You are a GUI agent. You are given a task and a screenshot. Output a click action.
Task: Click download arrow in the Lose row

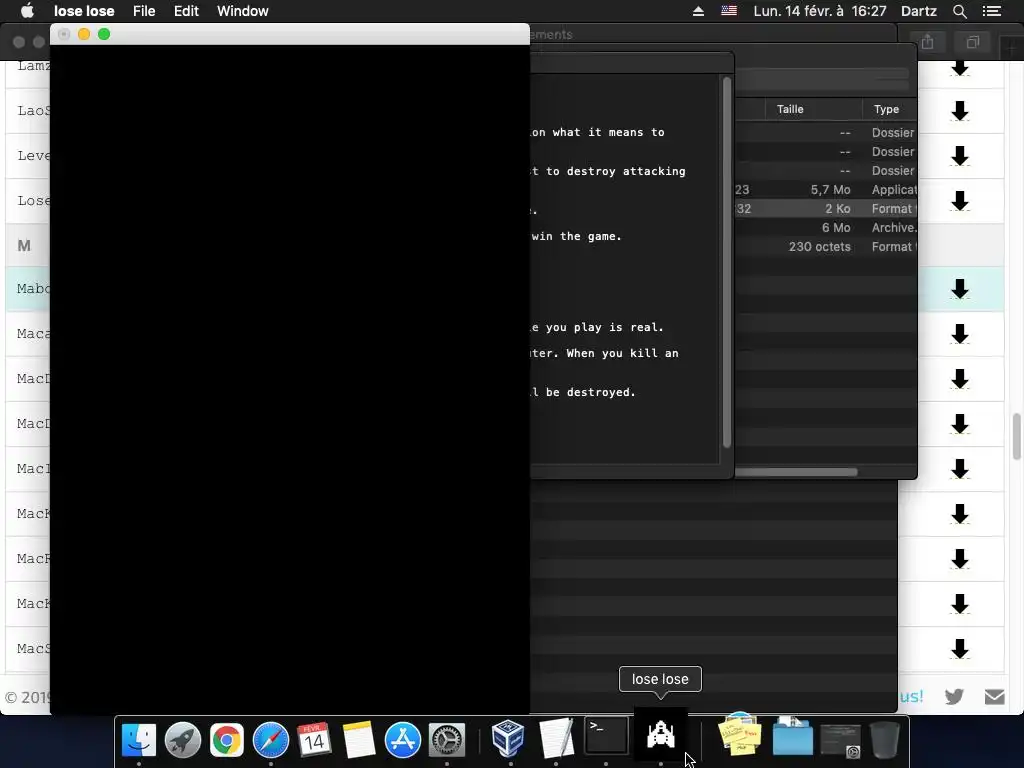click(x=959, y=200)
